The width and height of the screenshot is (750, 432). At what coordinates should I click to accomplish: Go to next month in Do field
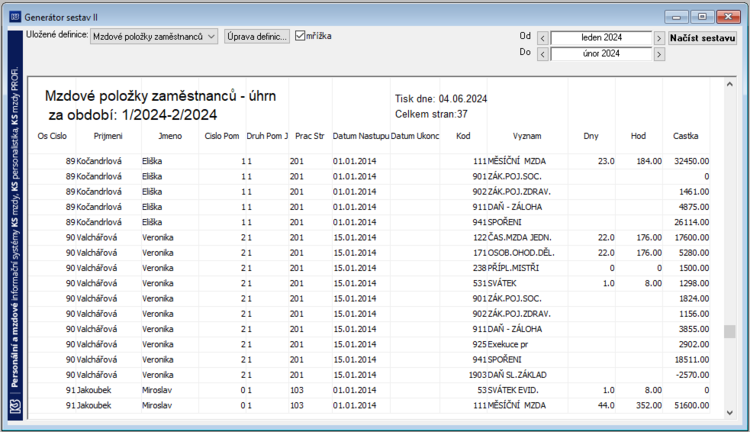pos(659,54)
